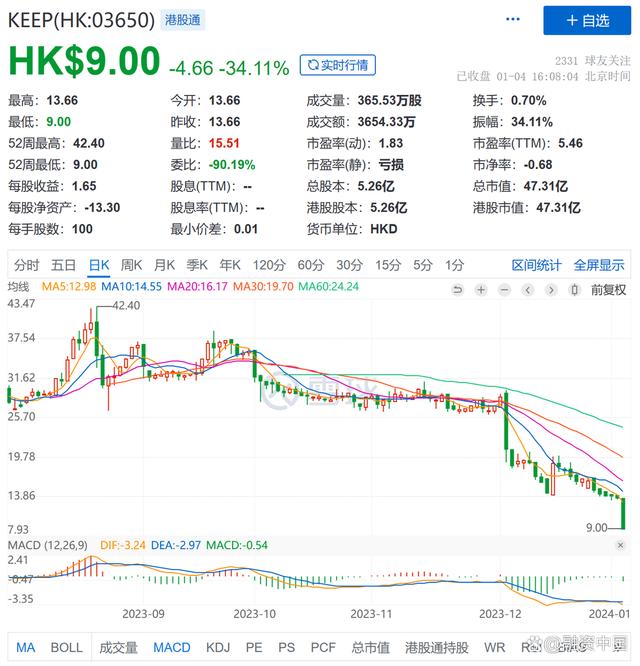Select MA overlay indicator

coord(25,647)
